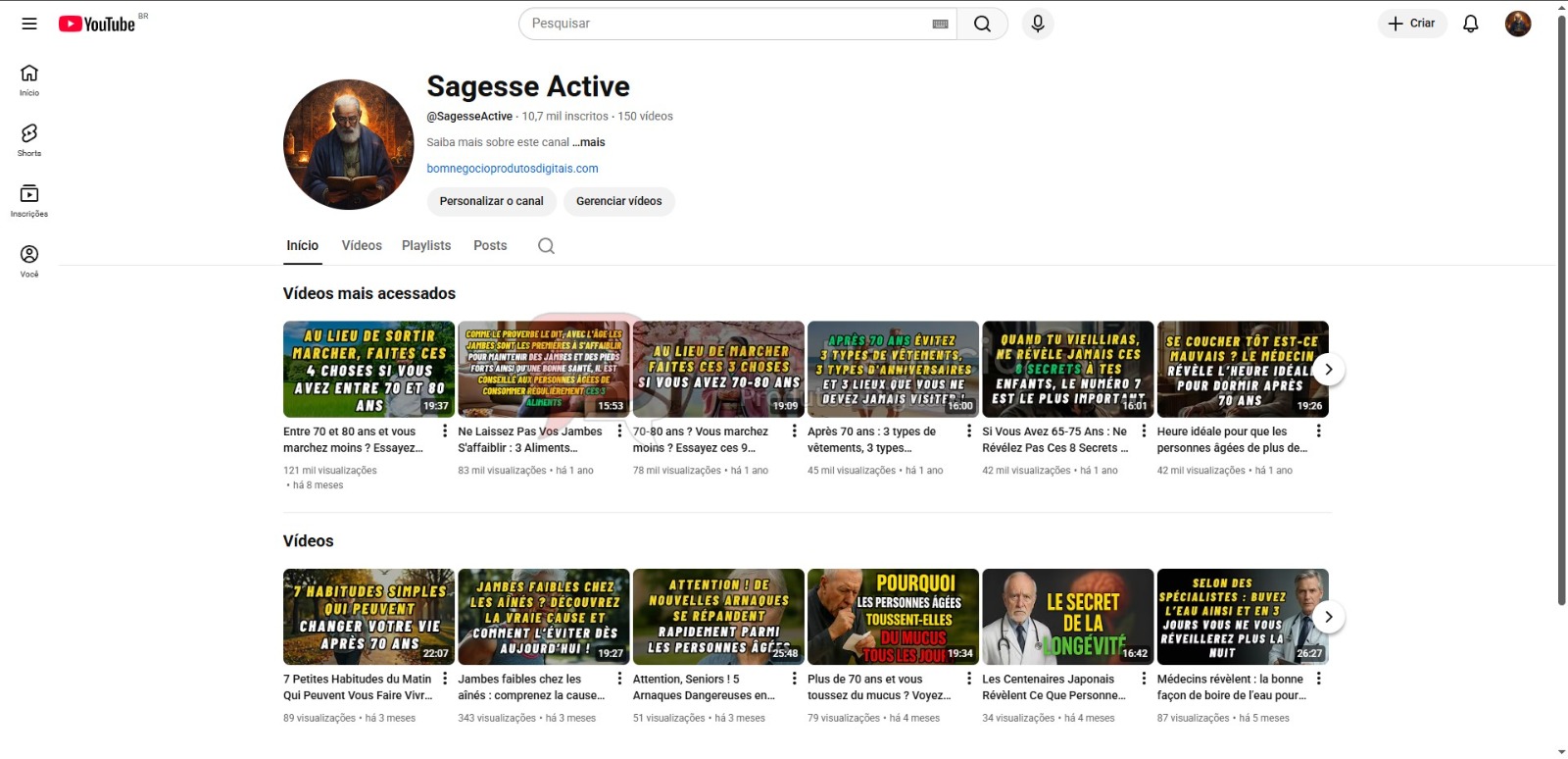This screenshot has height=759, width=1568.
Task: Open the on-screen keyboard icon
Action: click(940, 24)
